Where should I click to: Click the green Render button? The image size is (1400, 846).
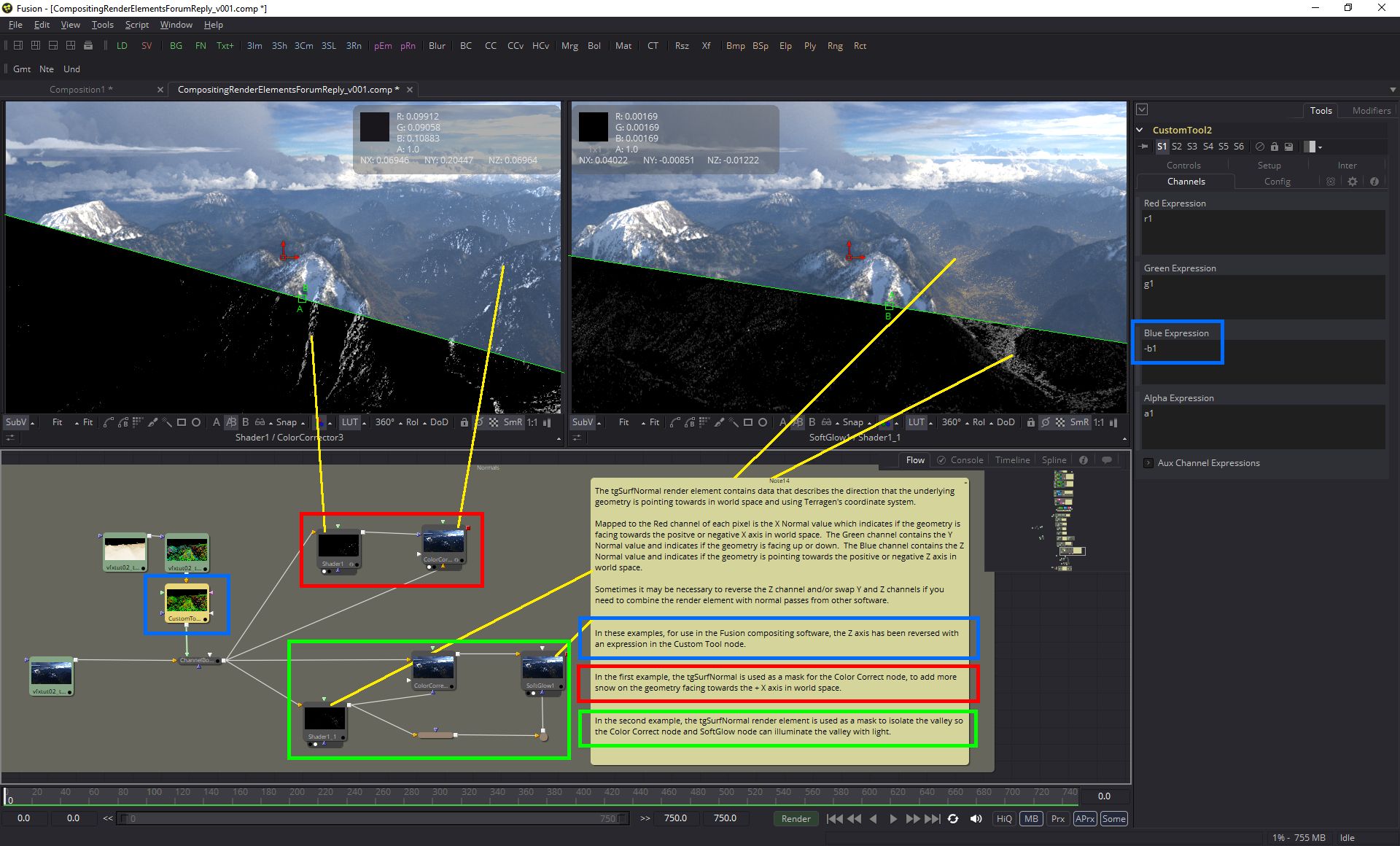[x=796, y=819]
